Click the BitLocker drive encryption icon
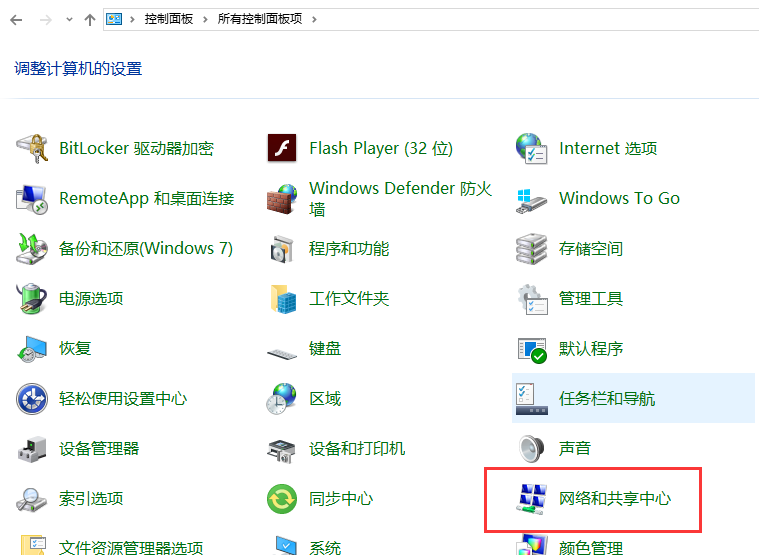 (32, 149)
